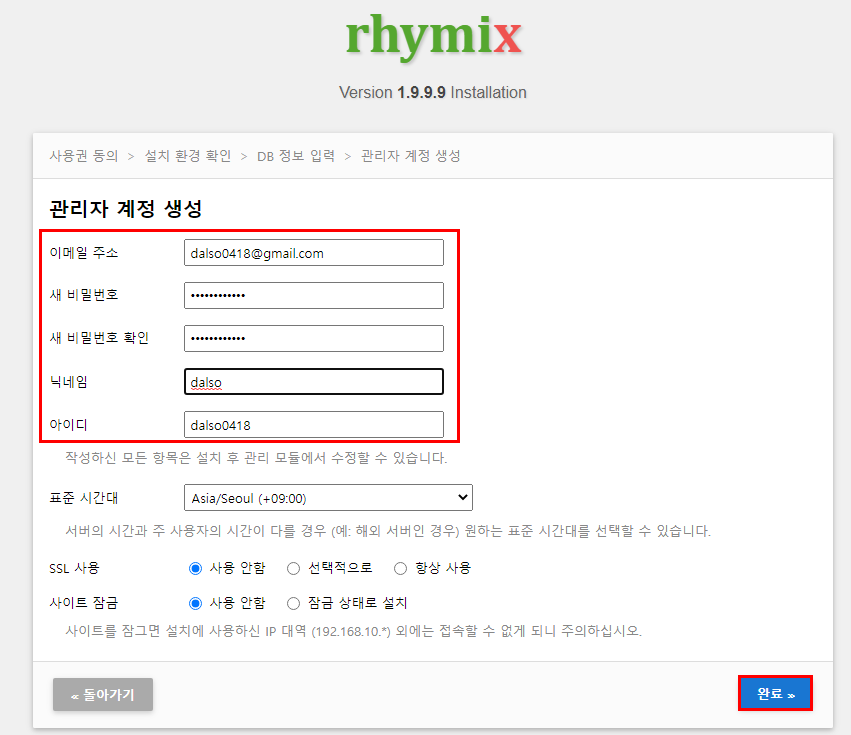The height and width of the screenshot is (735, 851).
Task: Click the 이메일 주소 input field
Action: click(314, 253)
